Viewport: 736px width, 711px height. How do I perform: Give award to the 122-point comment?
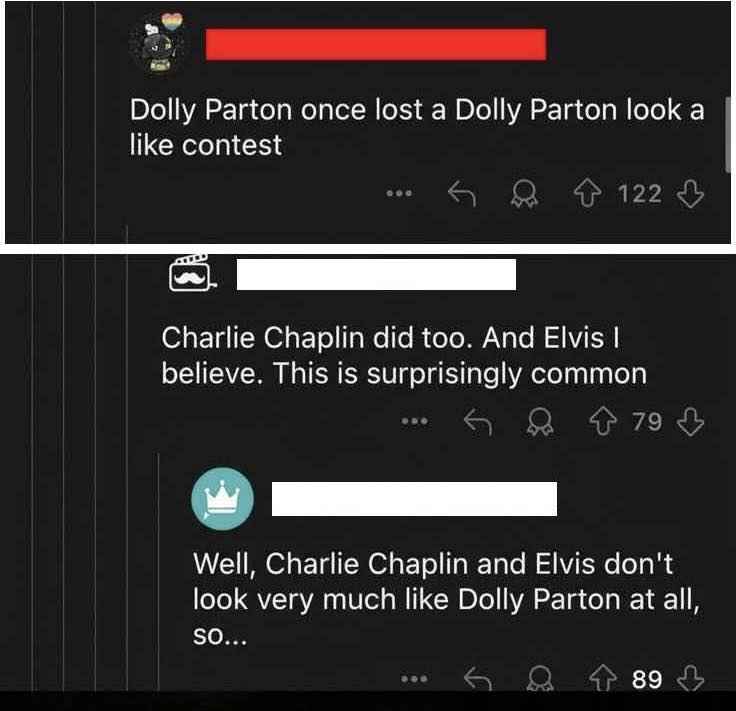pyautogui.click(x=524, y=194)
